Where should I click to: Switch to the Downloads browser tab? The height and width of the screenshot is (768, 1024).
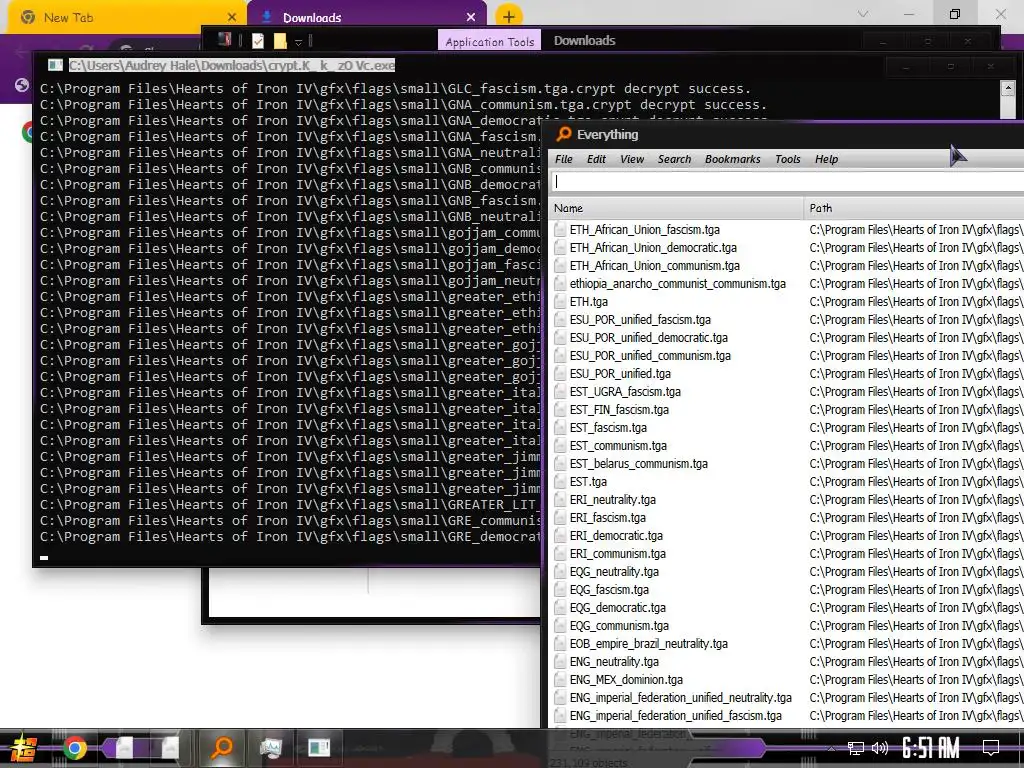pyautogui.click(x=367, y=18)
